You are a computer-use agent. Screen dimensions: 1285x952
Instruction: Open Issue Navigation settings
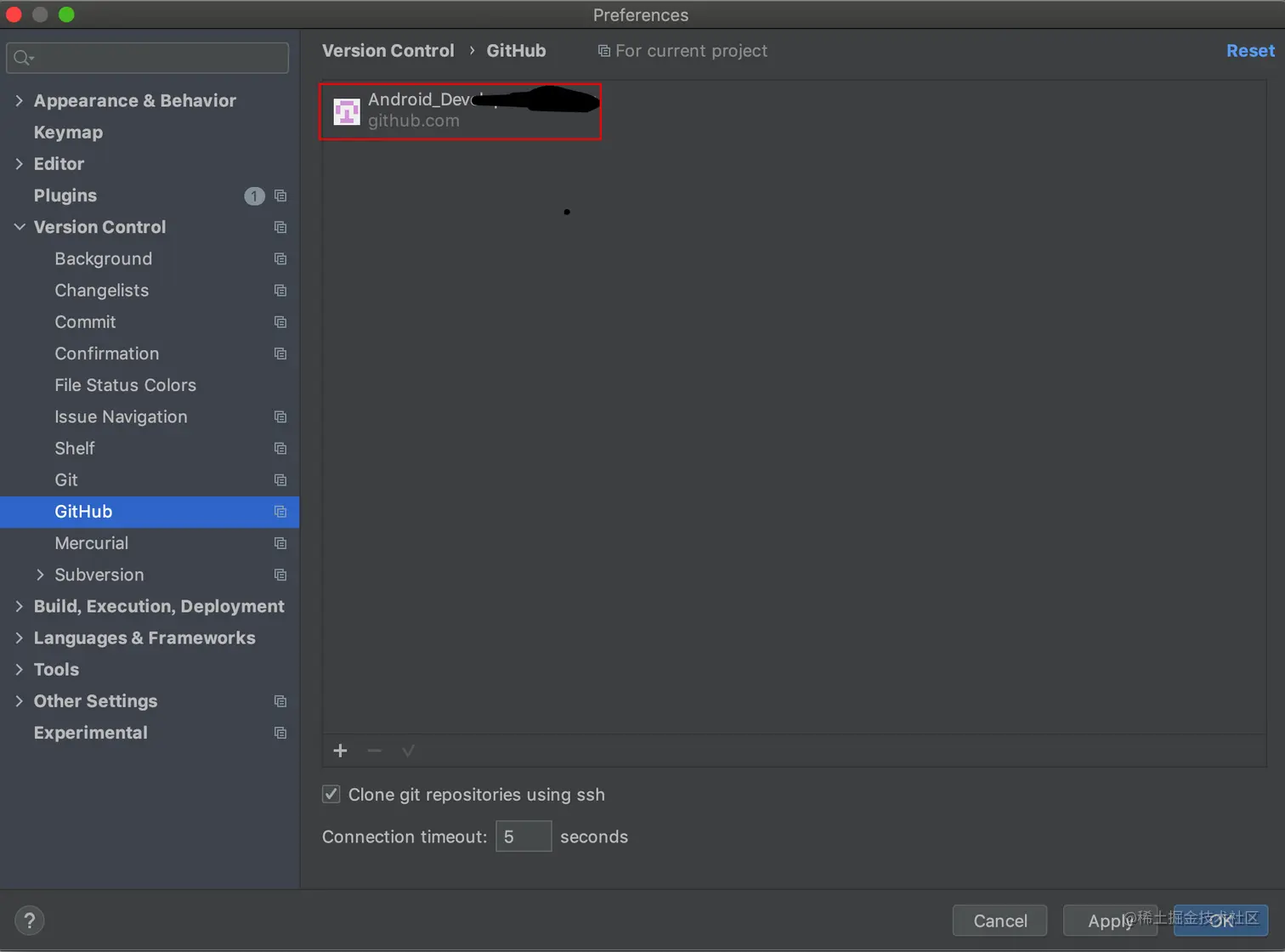[x=121, y=416]
